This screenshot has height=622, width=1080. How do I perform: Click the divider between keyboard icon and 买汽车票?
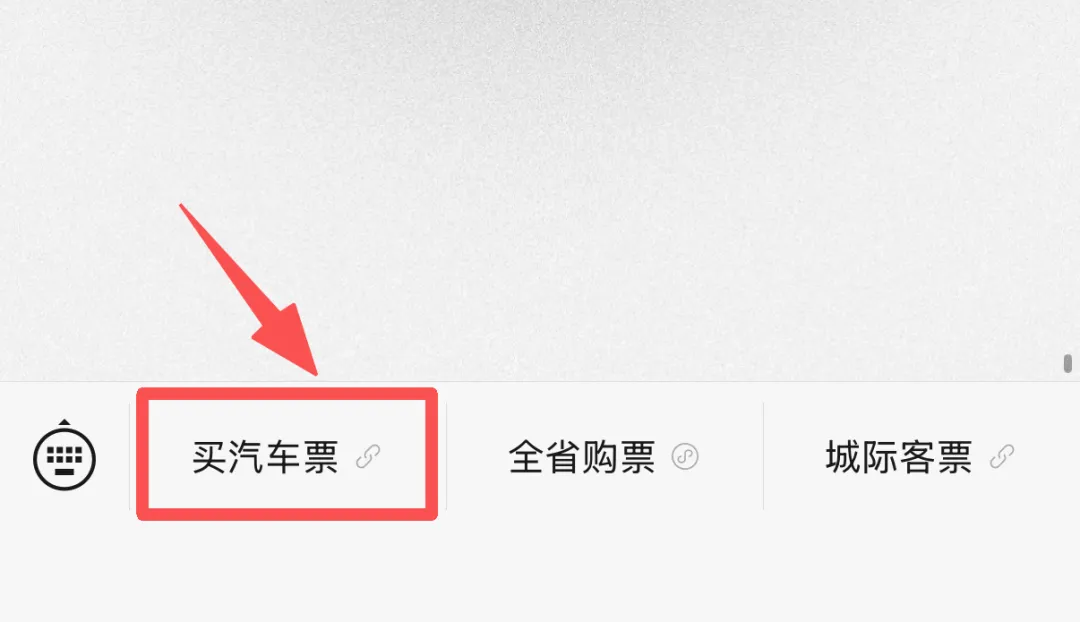pos(129,456)
